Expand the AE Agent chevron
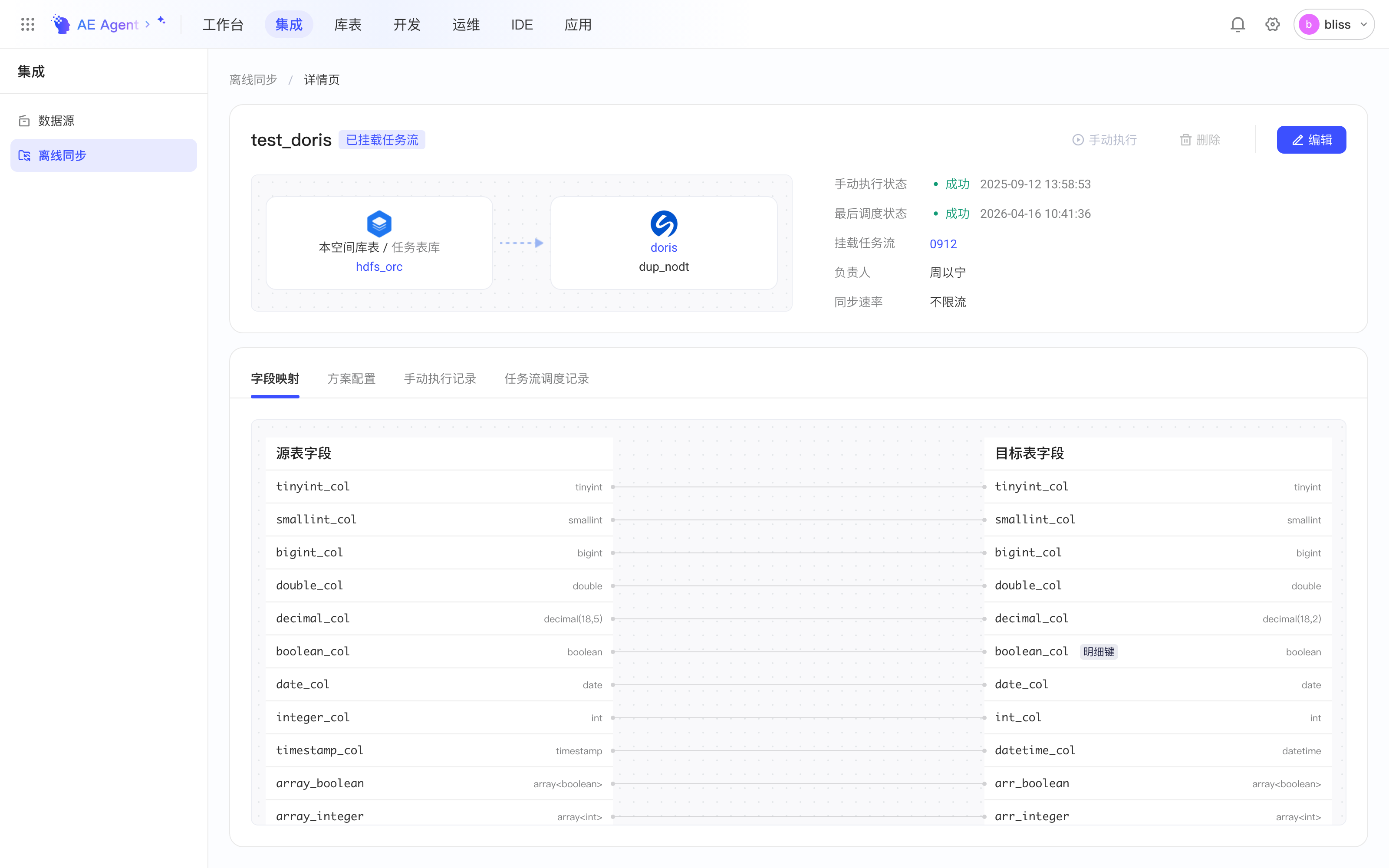 click(148, 24)
